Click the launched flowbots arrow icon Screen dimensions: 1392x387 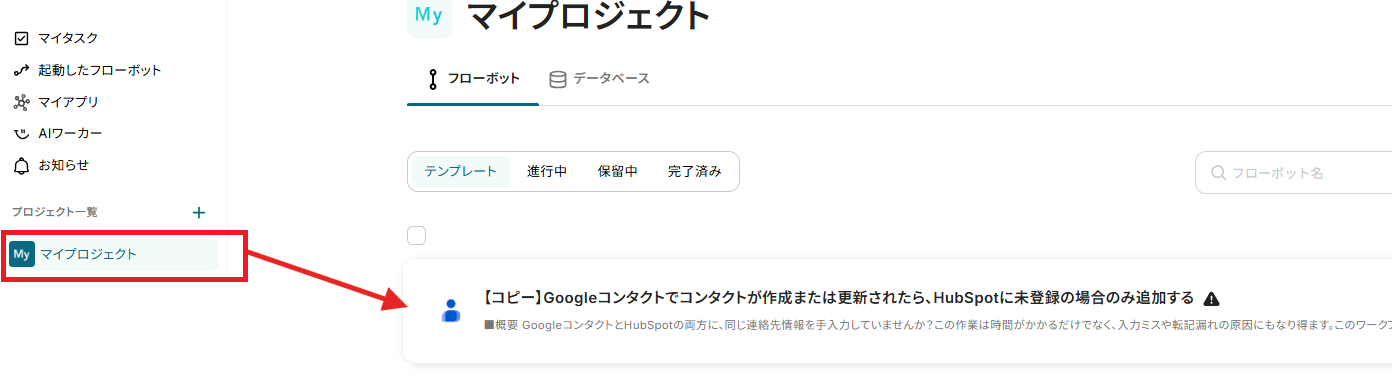tap(22, 70)
